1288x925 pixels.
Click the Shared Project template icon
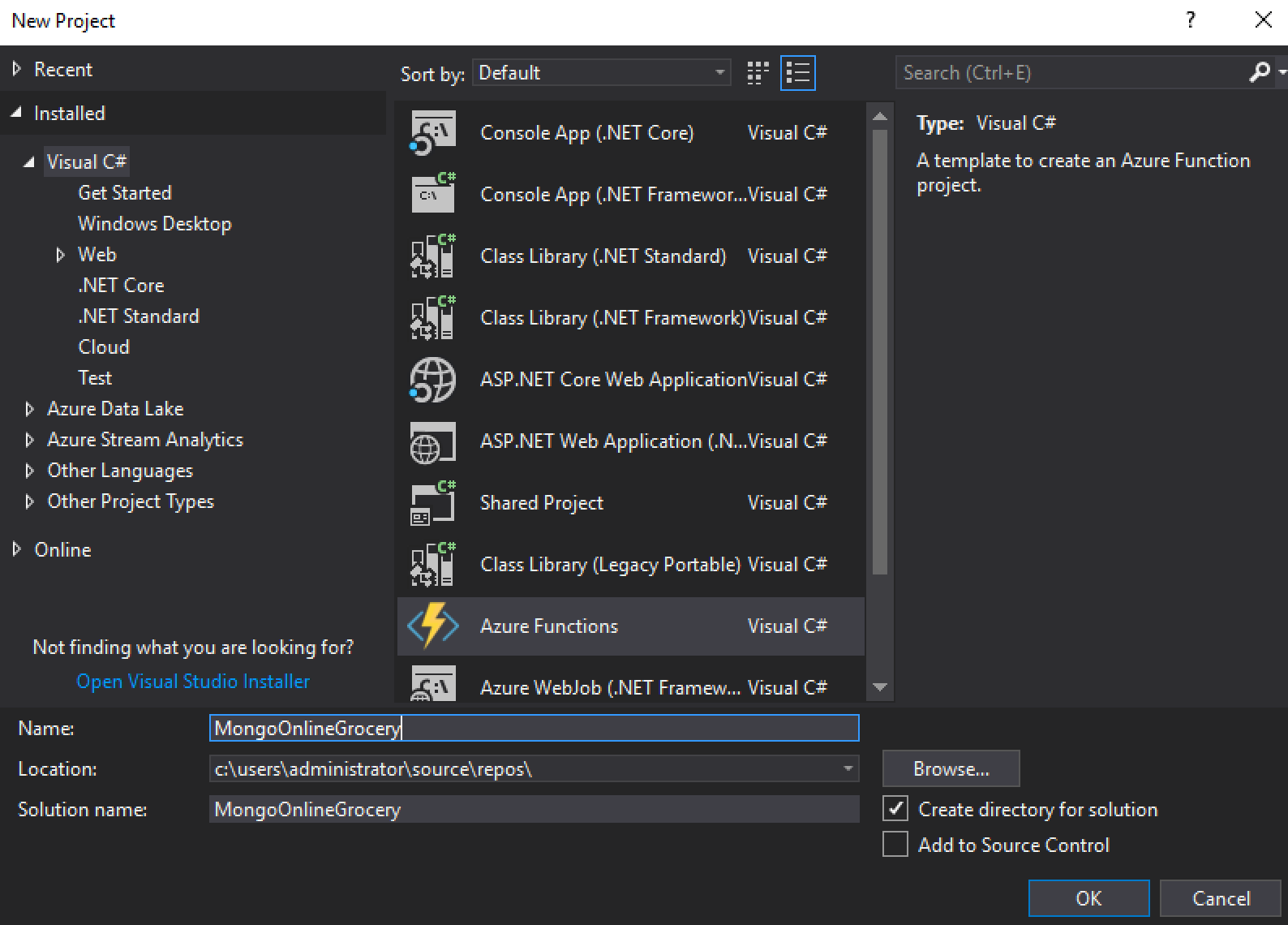(433, 503)
